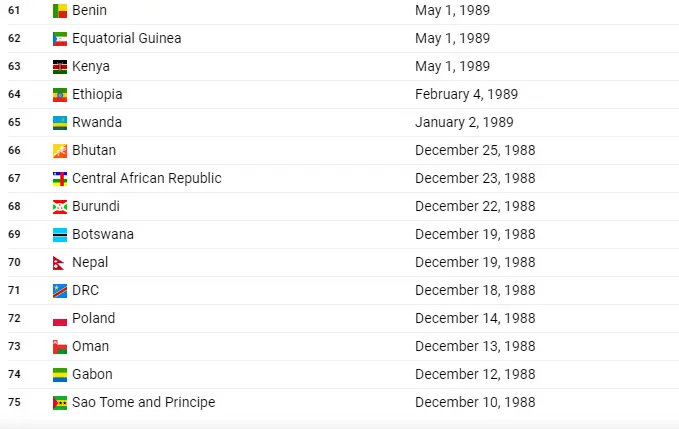Click the Equatorial Guinea flag icon
The image size is (679, 429).
pyautogui.click(x=60, y=39)
